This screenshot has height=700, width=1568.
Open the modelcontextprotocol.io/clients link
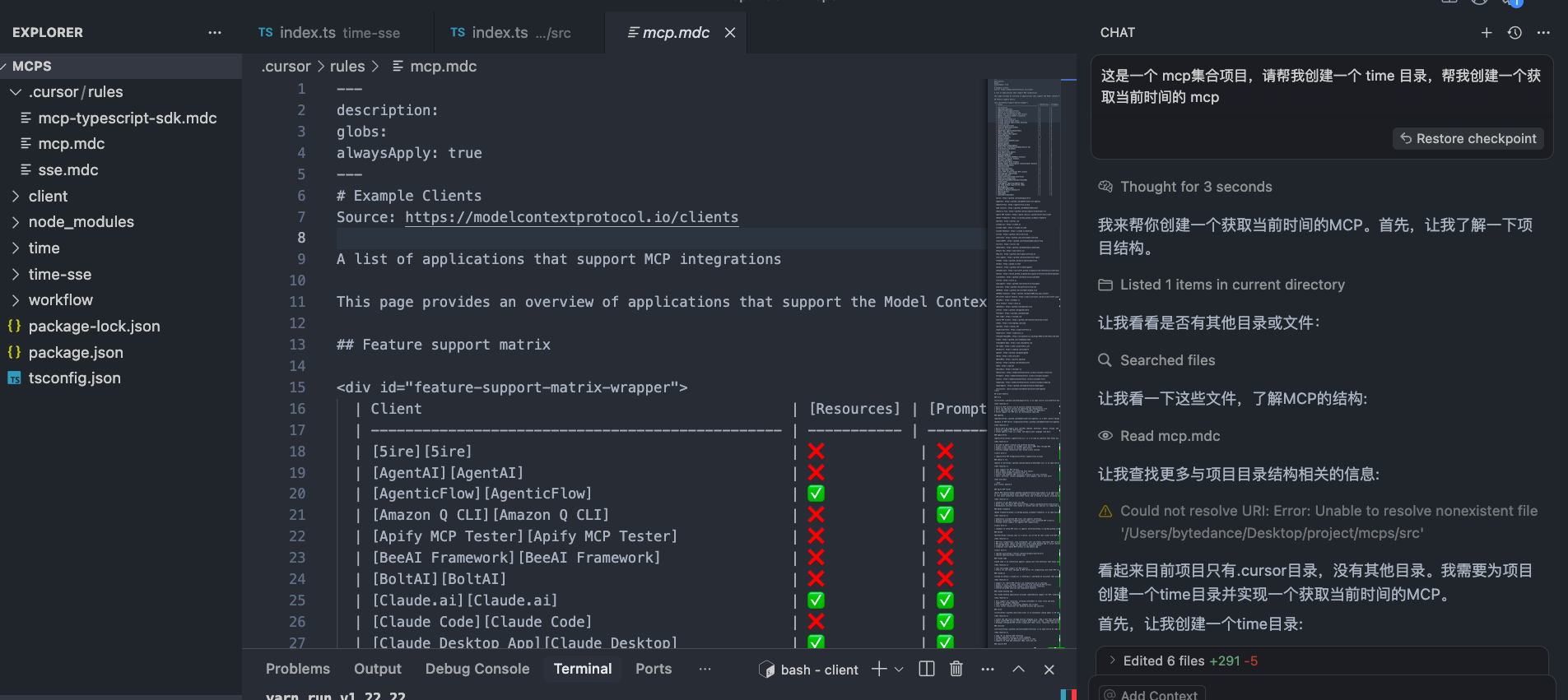coord(571,217)
